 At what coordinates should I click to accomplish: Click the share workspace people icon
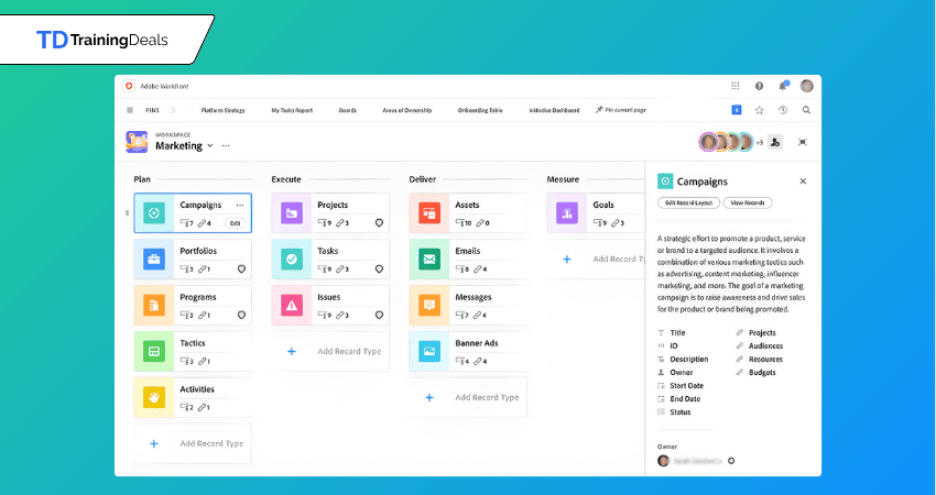[775, 142]
